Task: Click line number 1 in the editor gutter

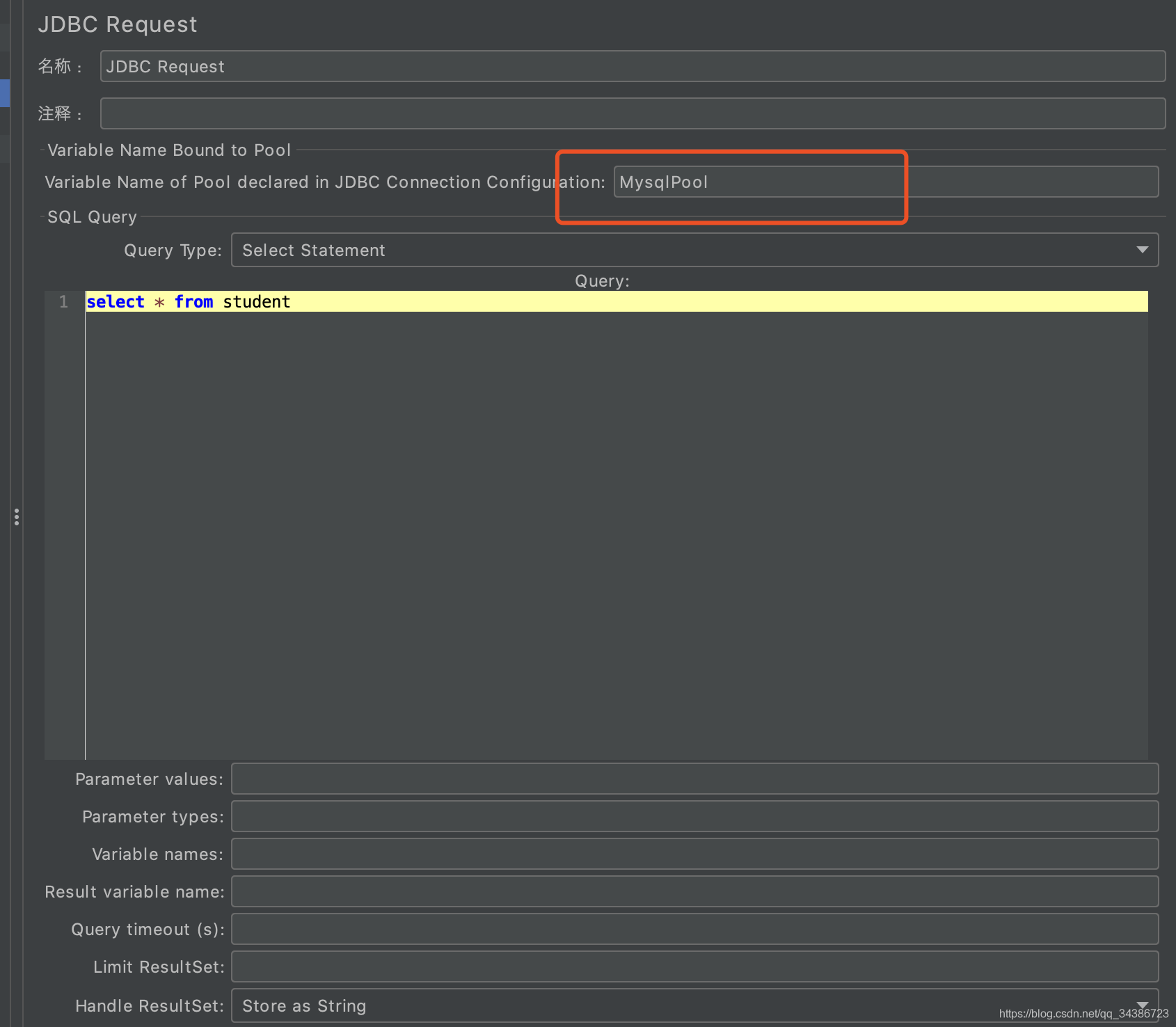Action: (x=63, y=301)
